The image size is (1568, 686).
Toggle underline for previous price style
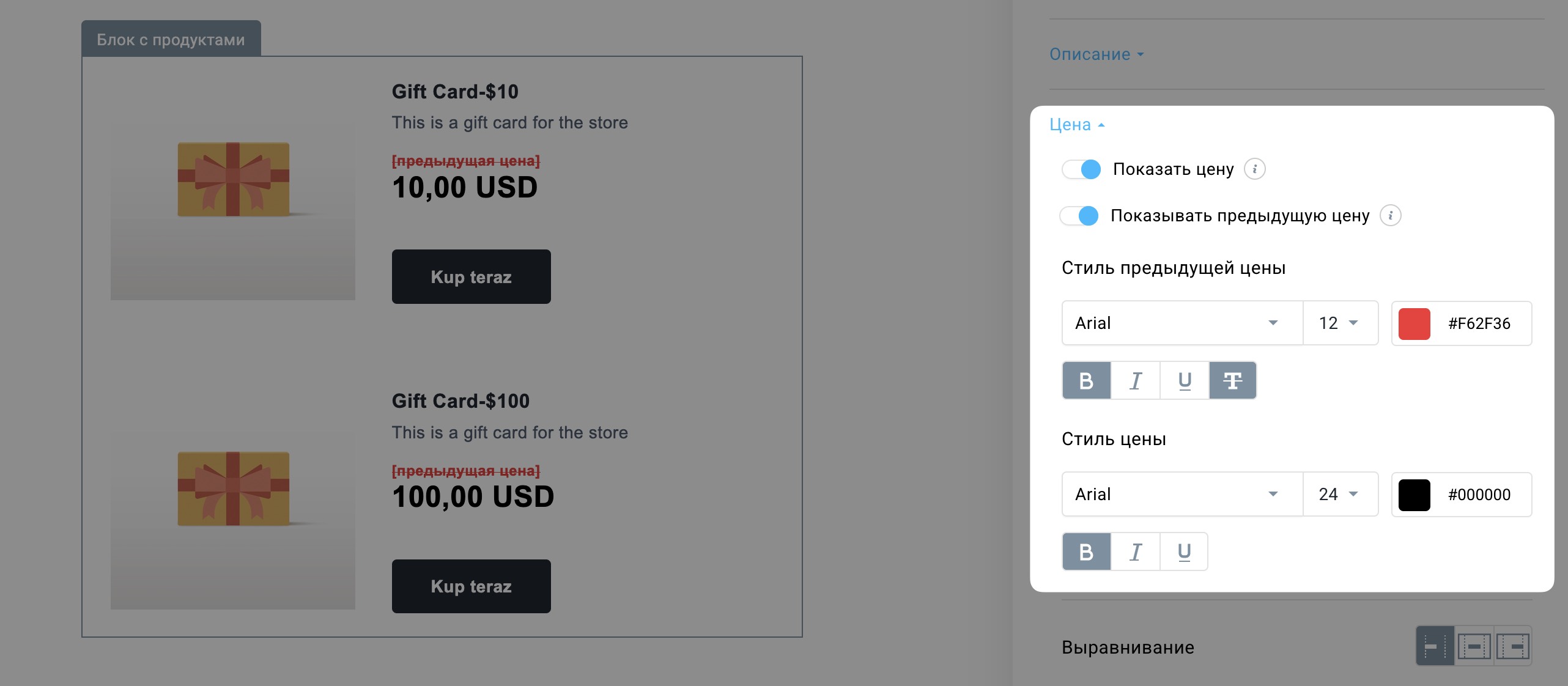pos(1184,380)
